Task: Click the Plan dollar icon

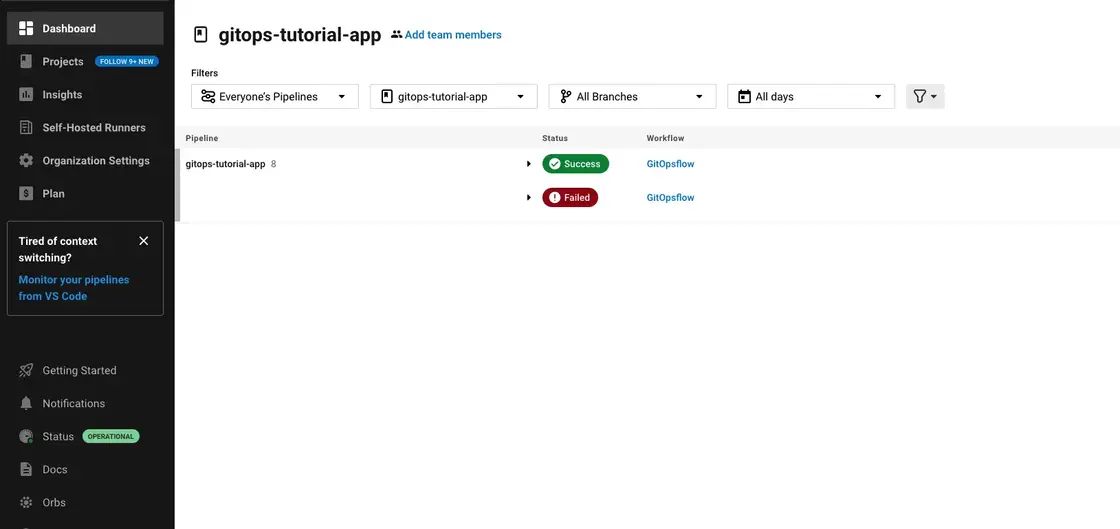Action: 26,193
